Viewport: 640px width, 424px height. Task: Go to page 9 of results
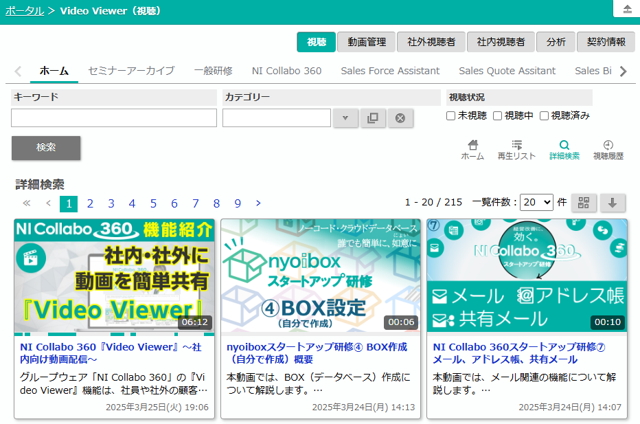tap(238, 203)
